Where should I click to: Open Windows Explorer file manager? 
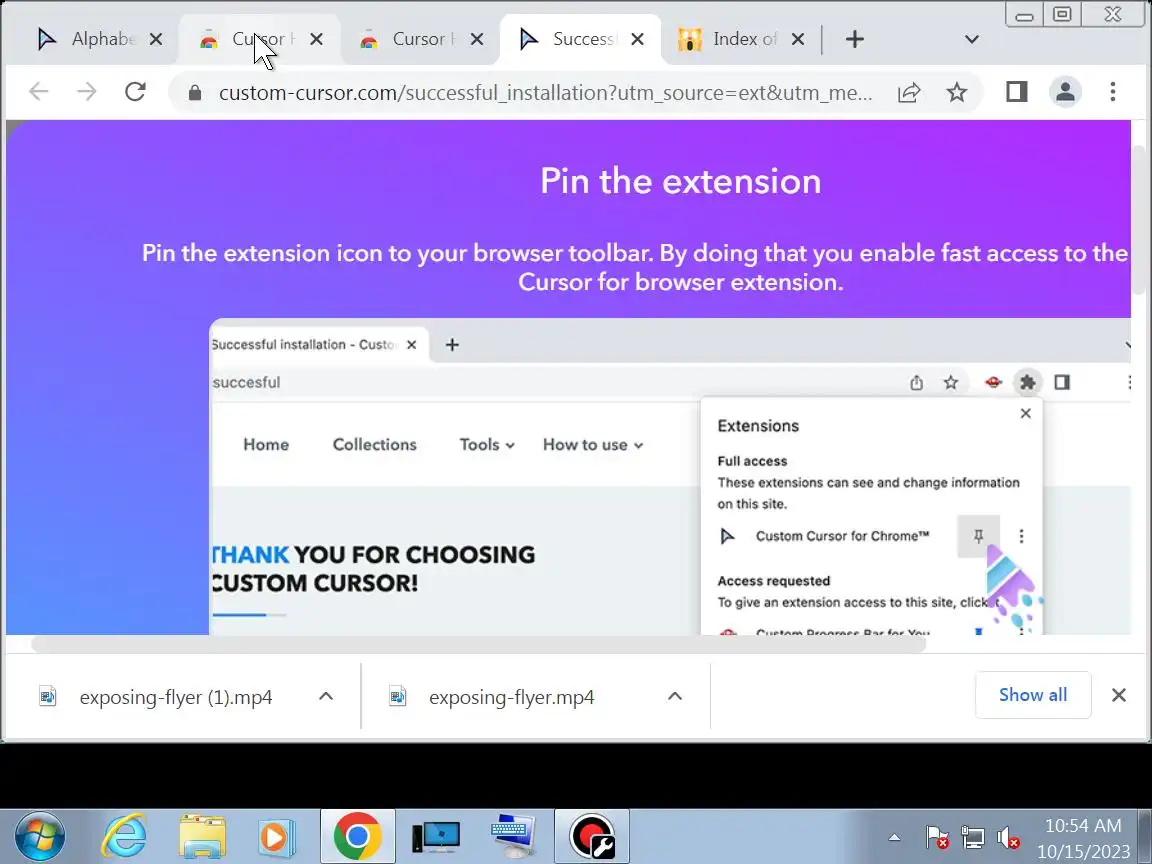tap(202, 836)
